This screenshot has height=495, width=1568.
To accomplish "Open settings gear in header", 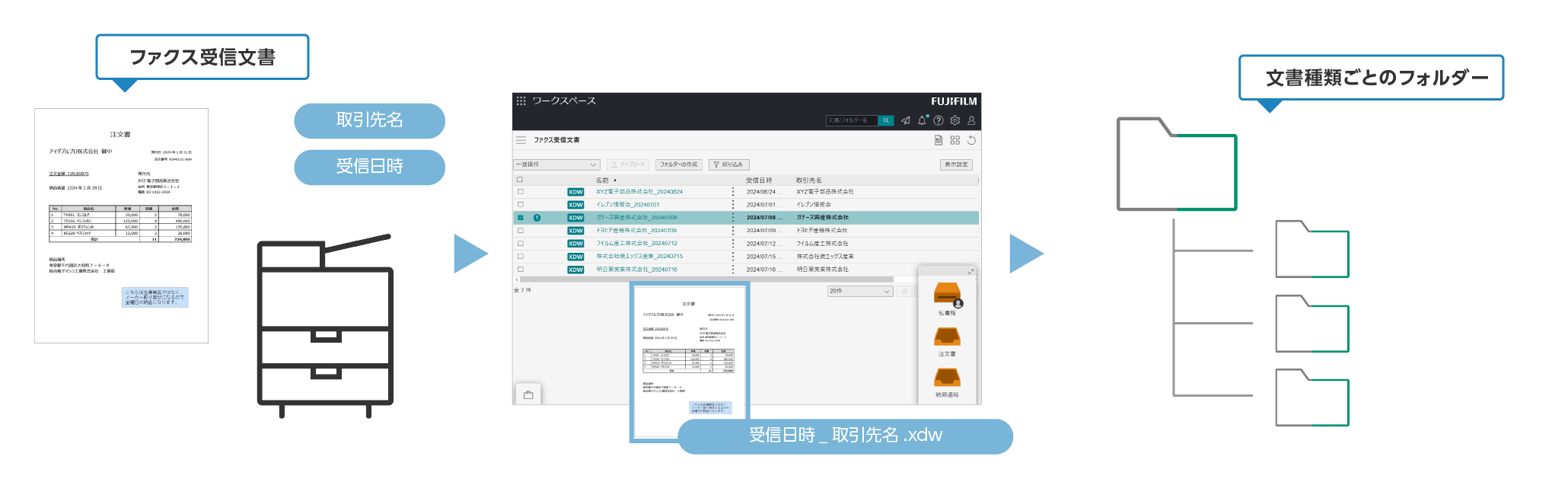I will pyautogui.click(x=955, y=120).
